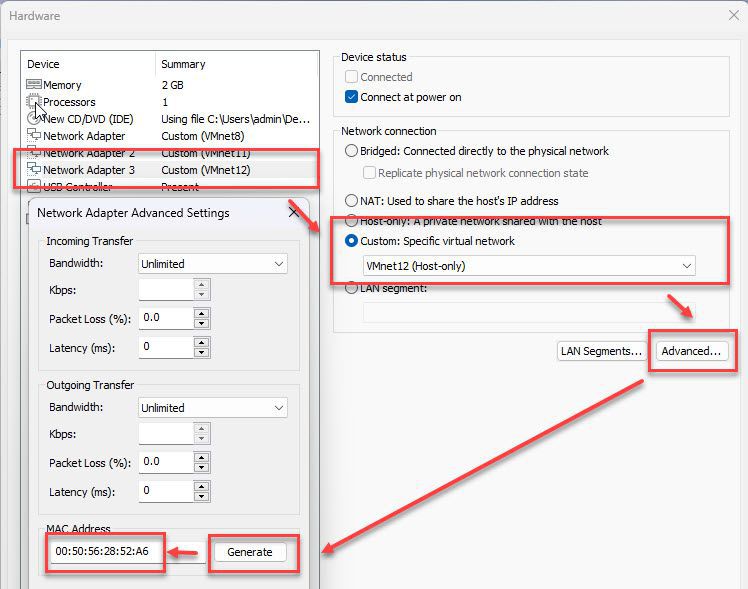This screenshot has width=748, height=589.
Task: Click the Device column header
Action: (x=89, y=64)
